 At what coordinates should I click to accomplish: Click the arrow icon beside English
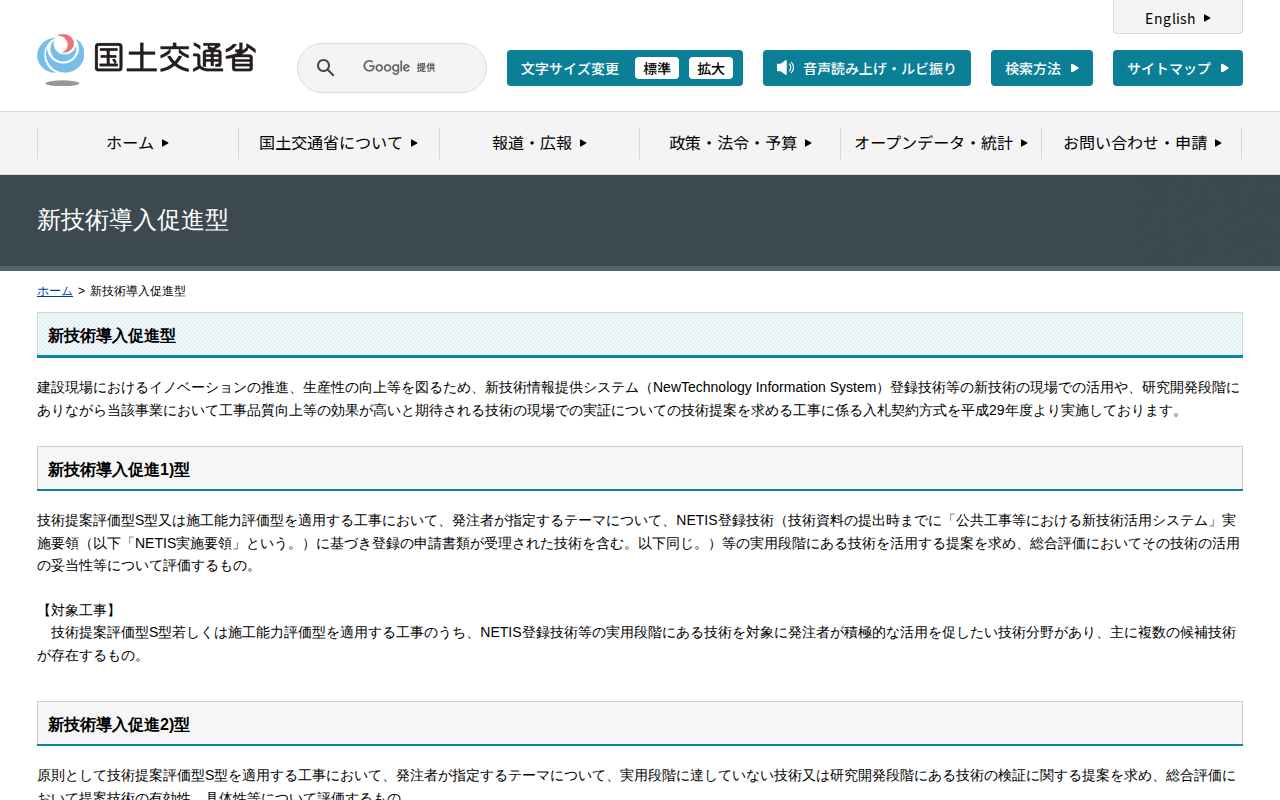(1207, 18)
